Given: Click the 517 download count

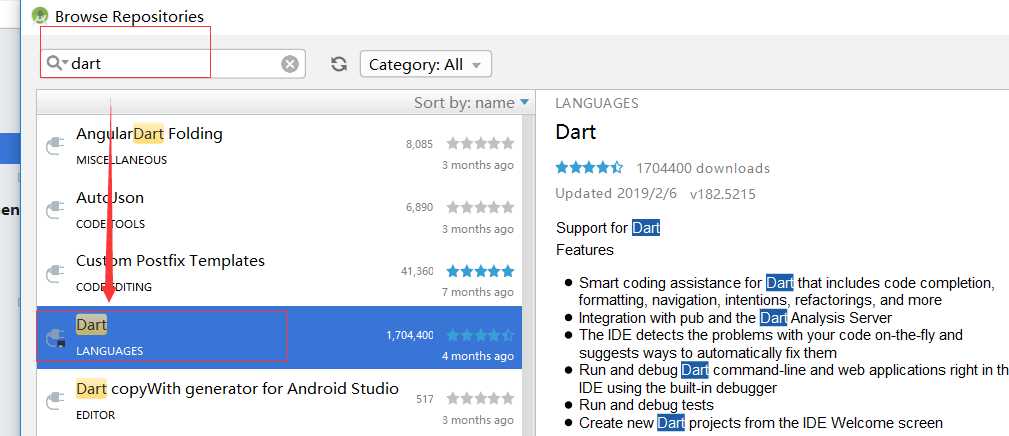Looking at the screenshot, I should (425, 399).
